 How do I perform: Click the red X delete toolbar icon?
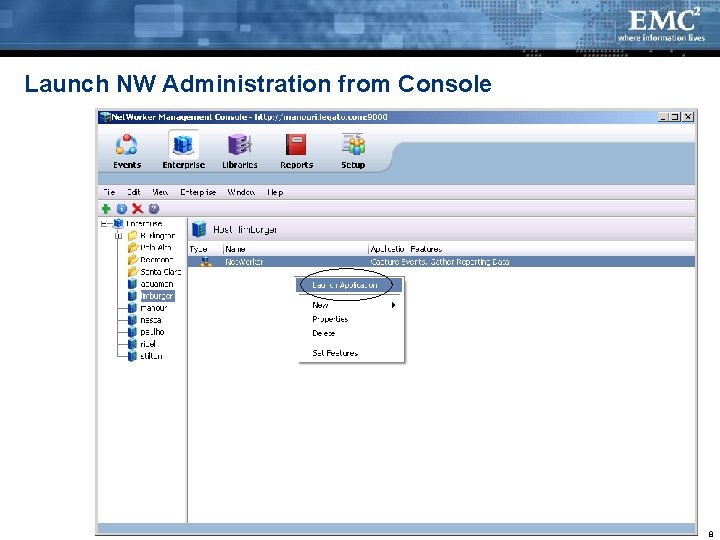137,209
